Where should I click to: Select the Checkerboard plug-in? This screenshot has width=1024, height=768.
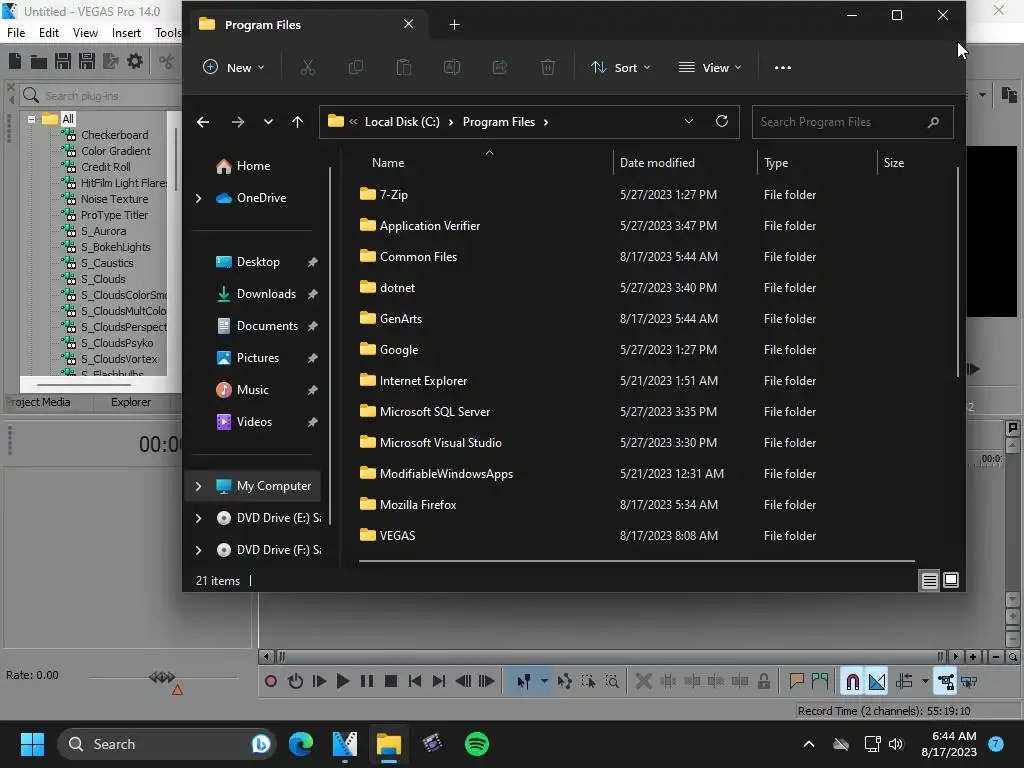click(x=114, y=135)
